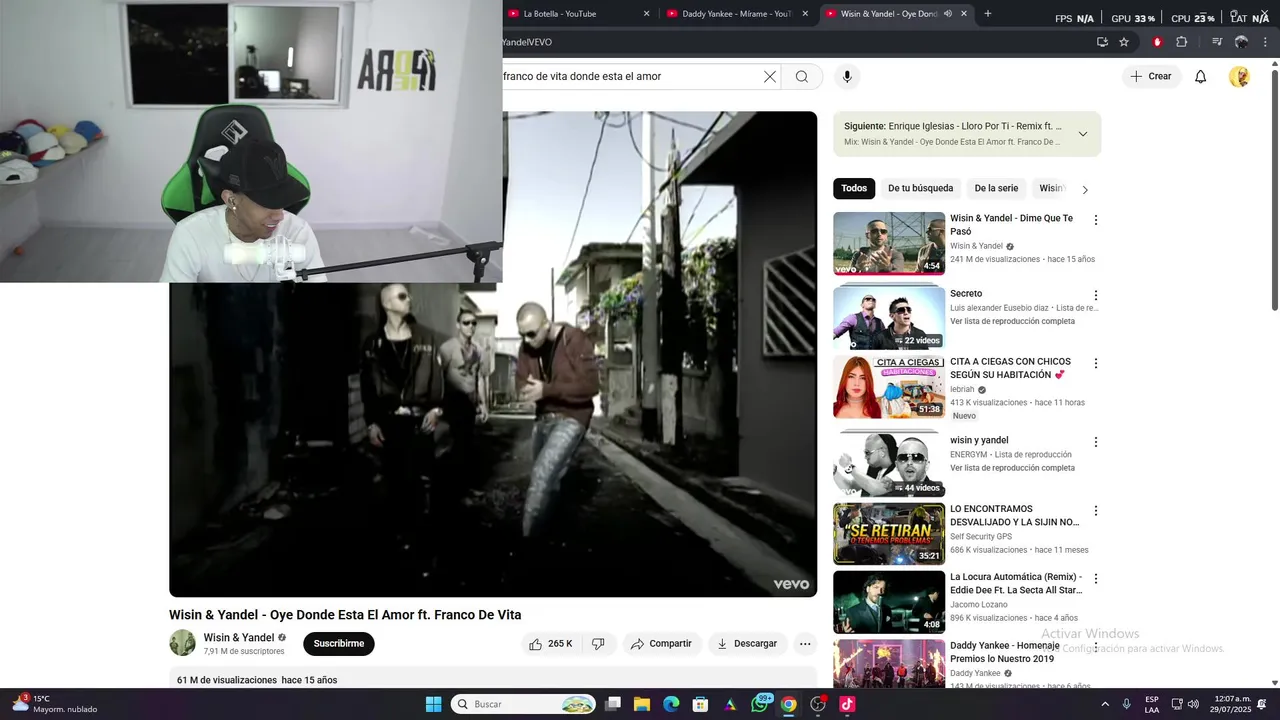This screenshot has height=720, width=1280.
Task: Open options for Dime Que Te Pasó
Action: [x=1096, y=220]
